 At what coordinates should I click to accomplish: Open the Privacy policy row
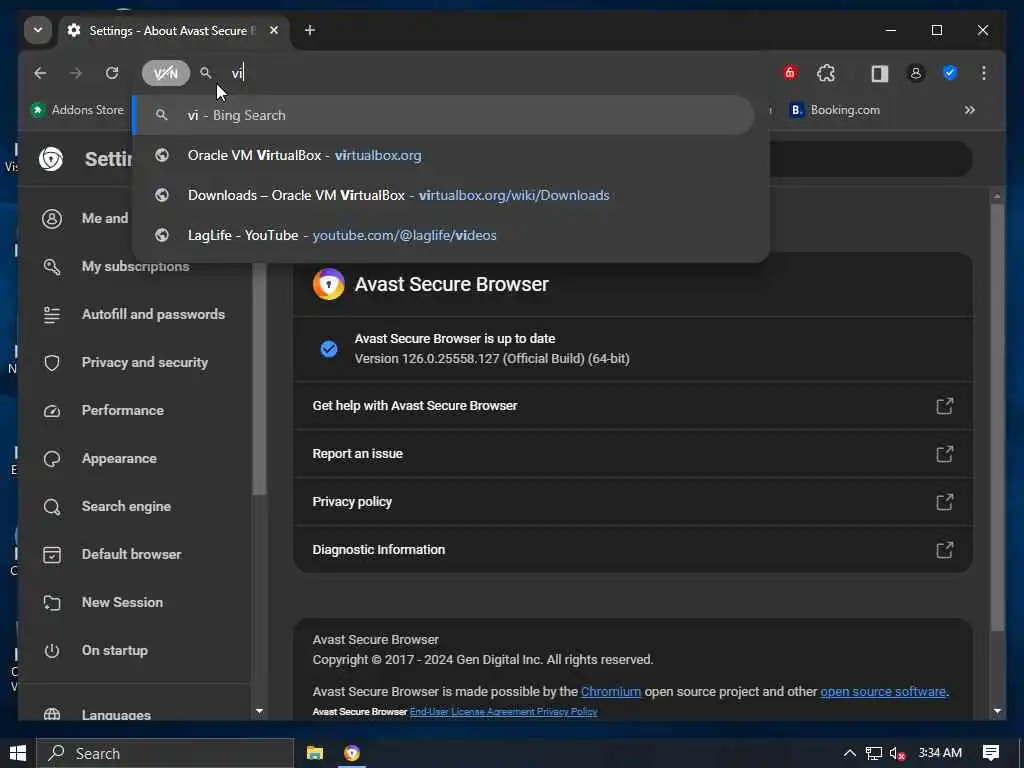tap(633, 502)
